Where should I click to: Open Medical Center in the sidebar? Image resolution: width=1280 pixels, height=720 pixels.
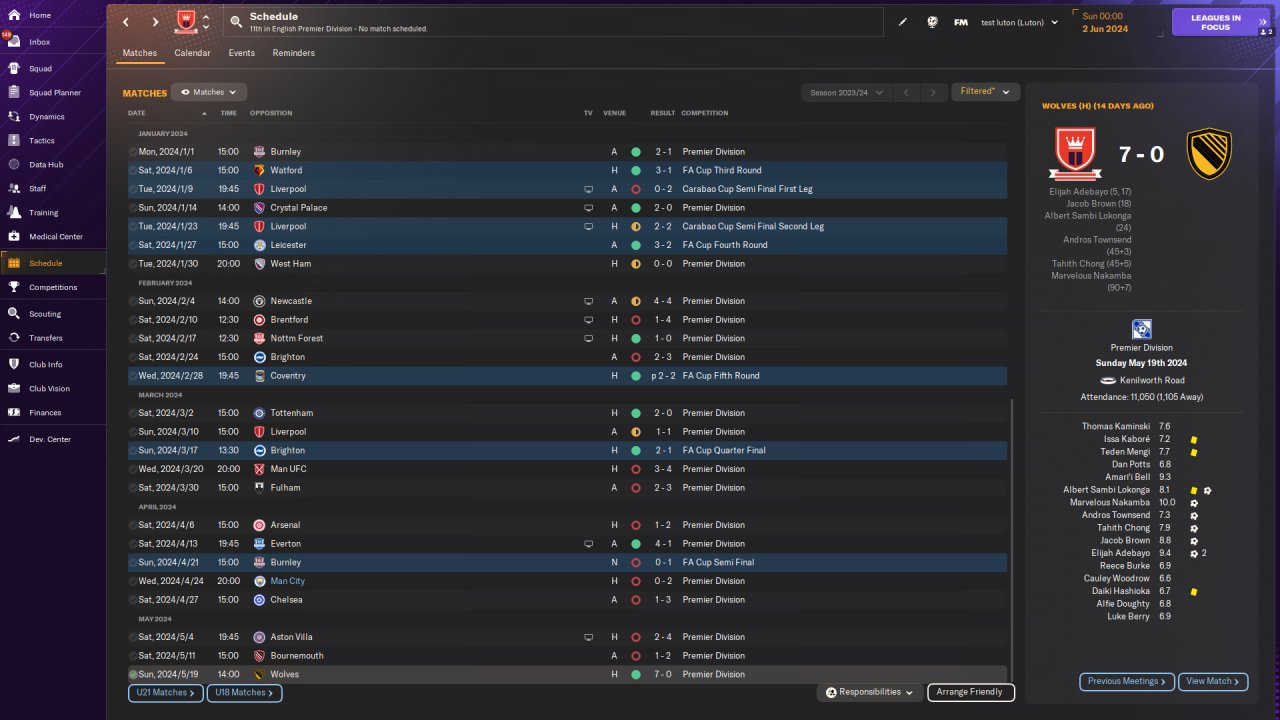(x=53, y=237)
